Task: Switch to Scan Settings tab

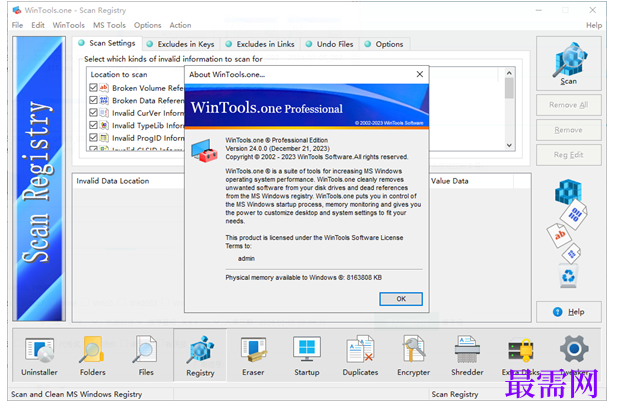Action: [x=107, y=43]
